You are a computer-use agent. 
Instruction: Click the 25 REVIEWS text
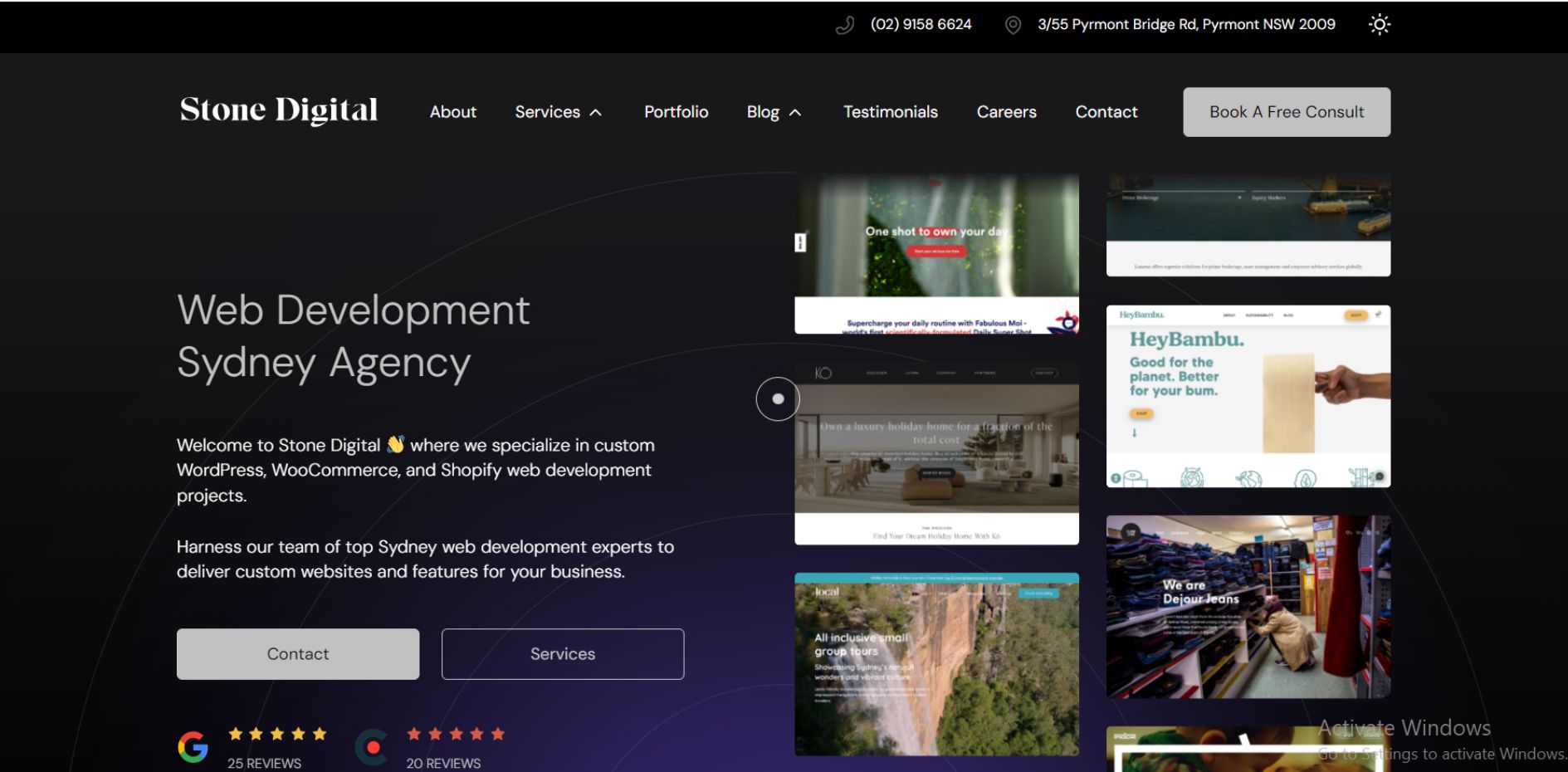click(264, 763)
